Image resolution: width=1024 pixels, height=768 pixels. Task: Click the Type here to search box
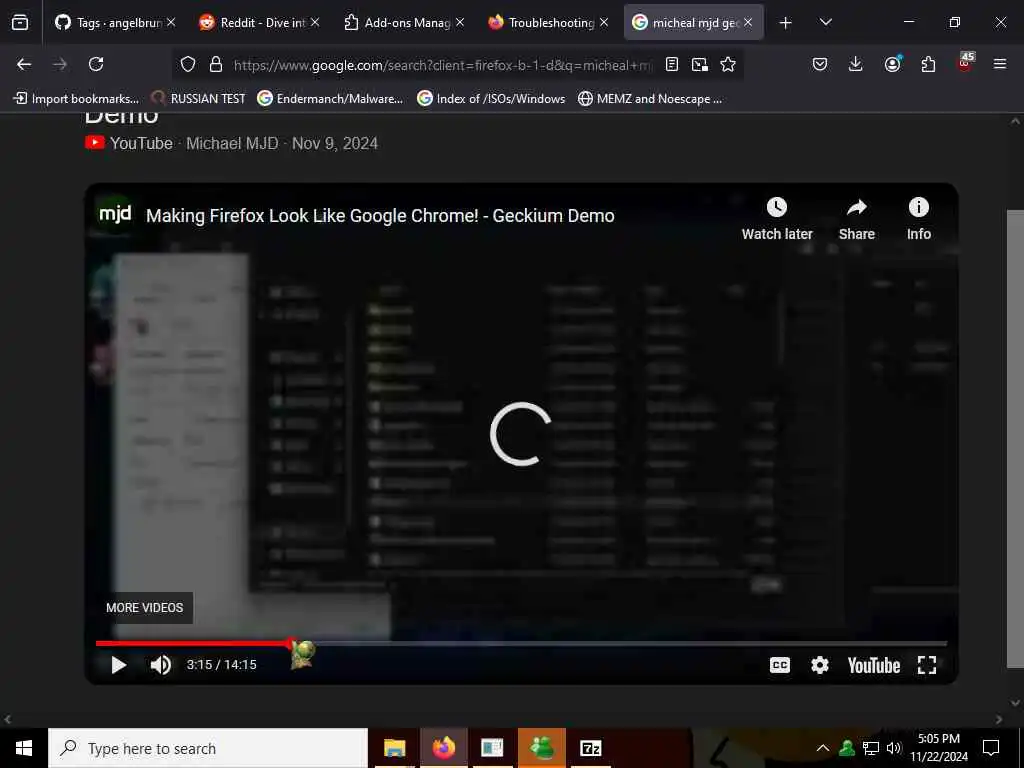[x=208, y=748]
